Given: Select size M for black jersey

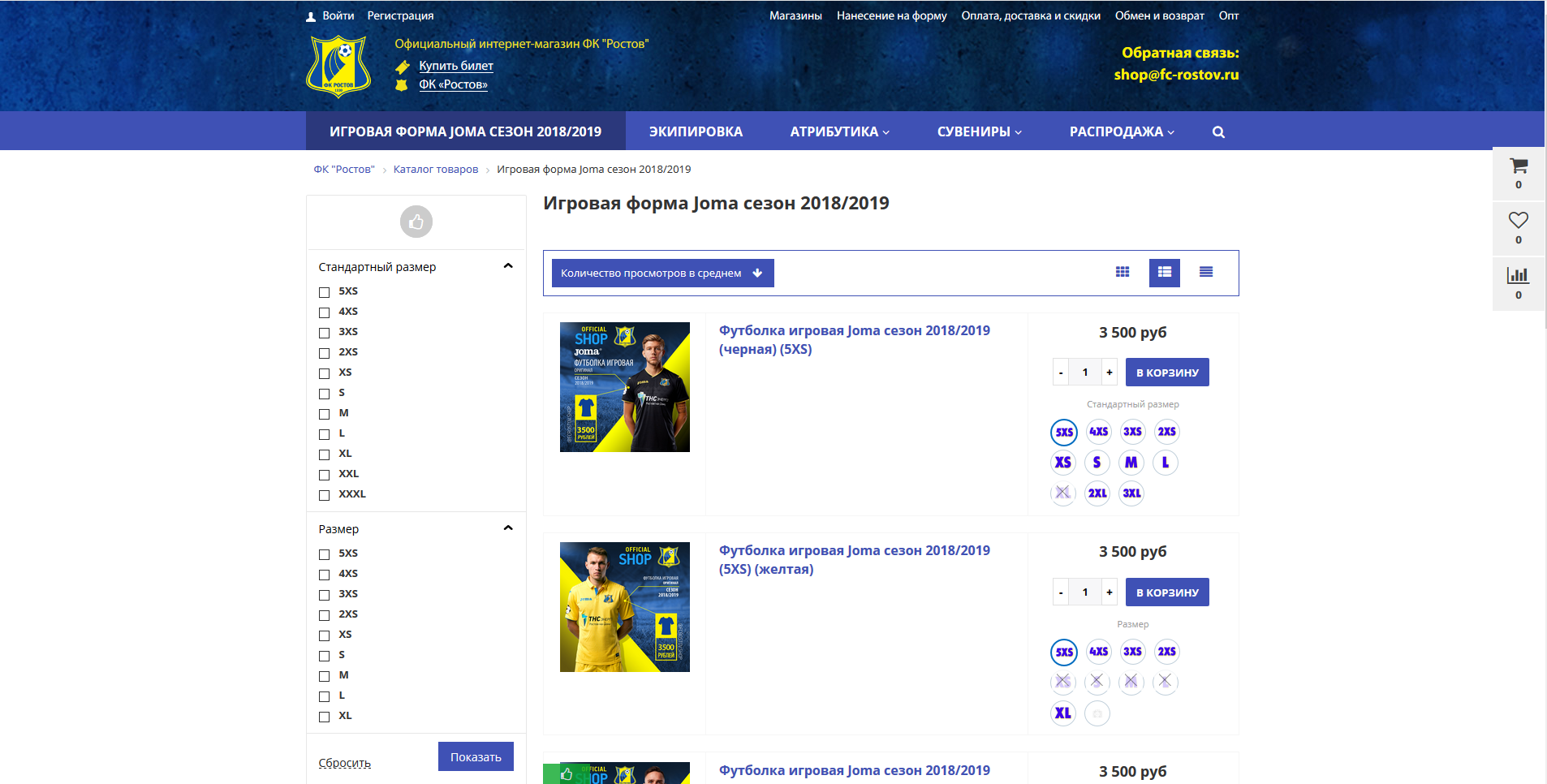Looking at the screenshot, I should click(1131, 463).
